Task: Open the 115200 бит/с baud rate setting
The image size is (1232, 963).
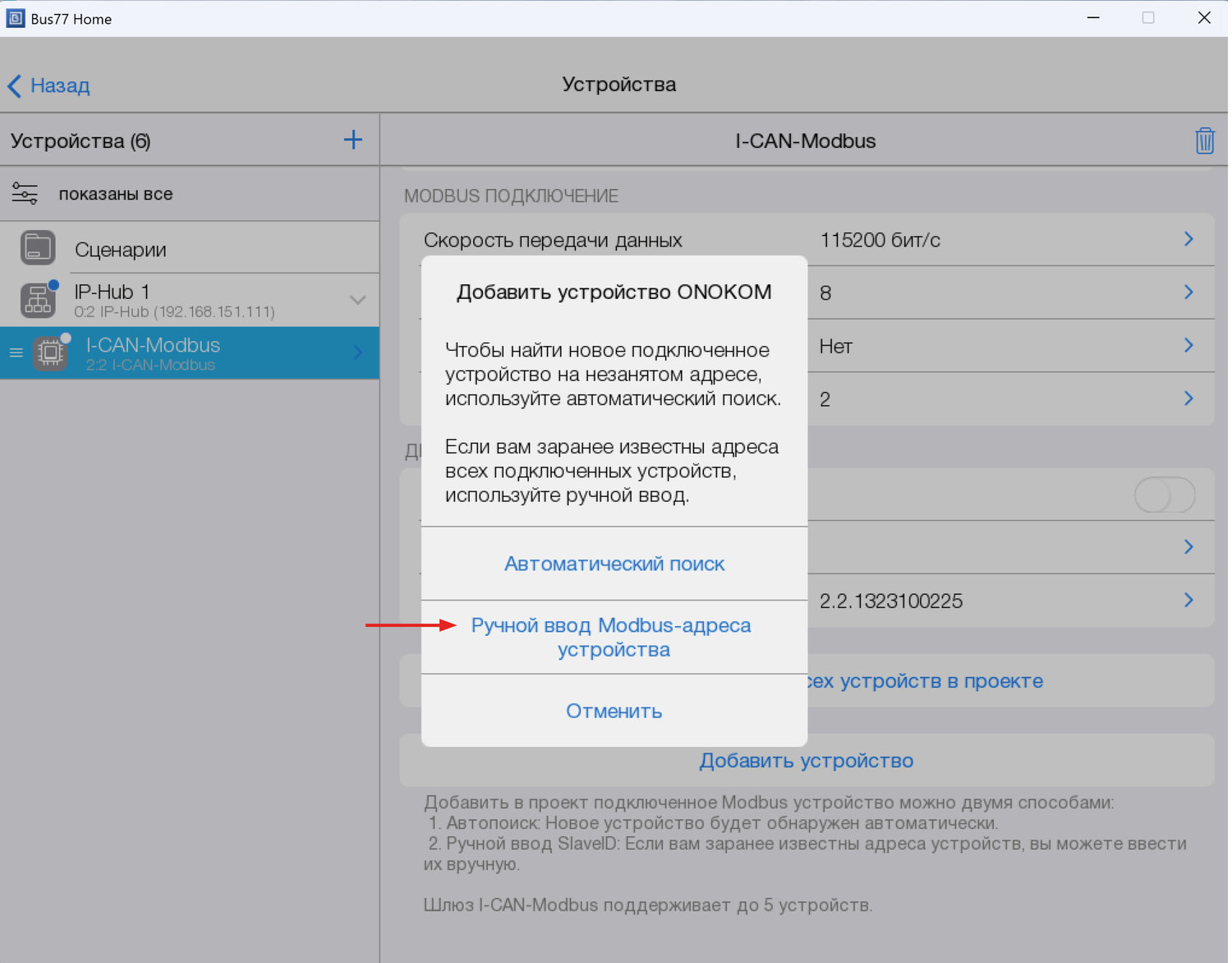Action: (x=1188, y=239)
